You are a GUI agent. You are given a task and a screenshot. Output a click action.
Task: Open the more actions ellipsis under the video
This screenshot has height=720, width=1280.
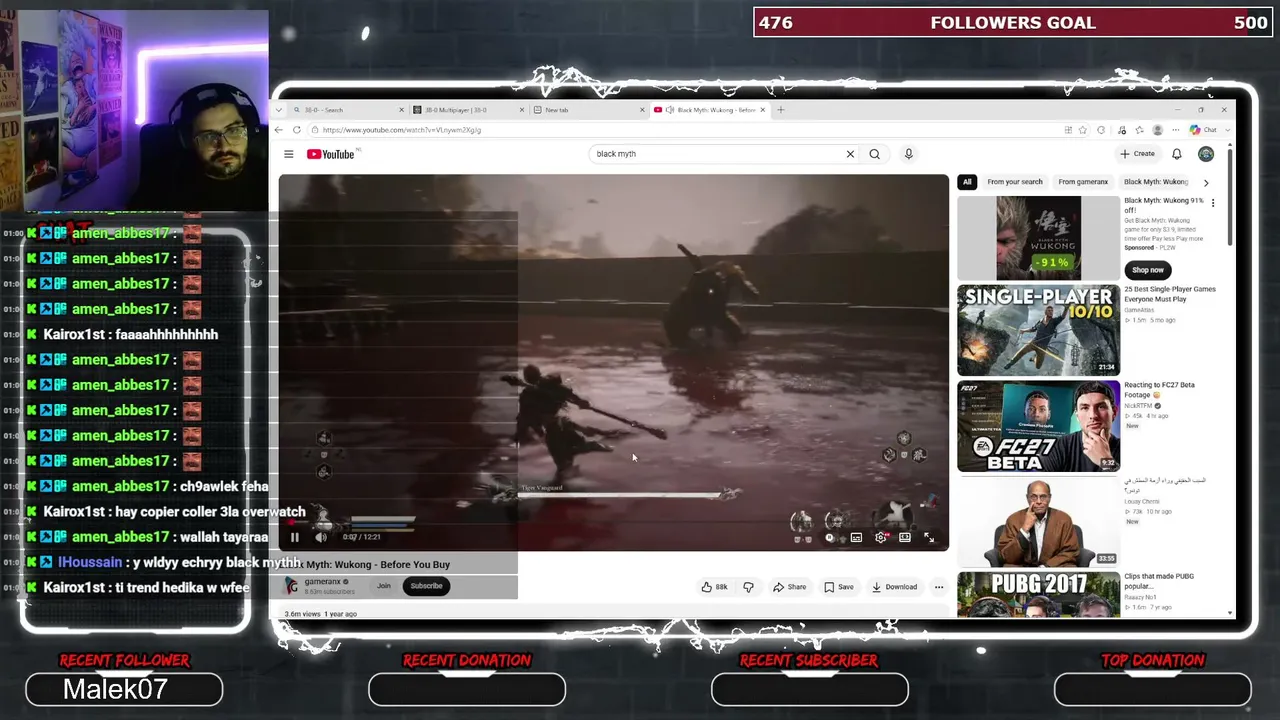[x=938, y=587]
